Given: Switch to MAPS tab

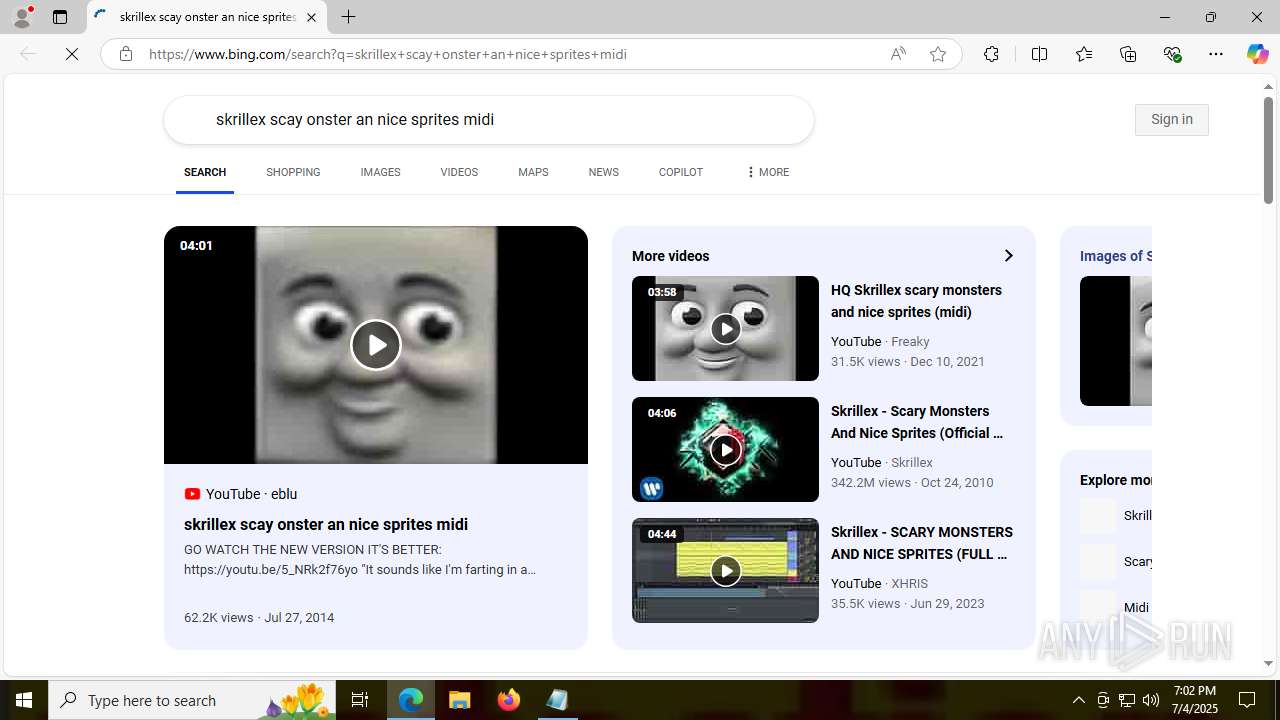Looking at the screenshot, I should click(x=533, y=172).
